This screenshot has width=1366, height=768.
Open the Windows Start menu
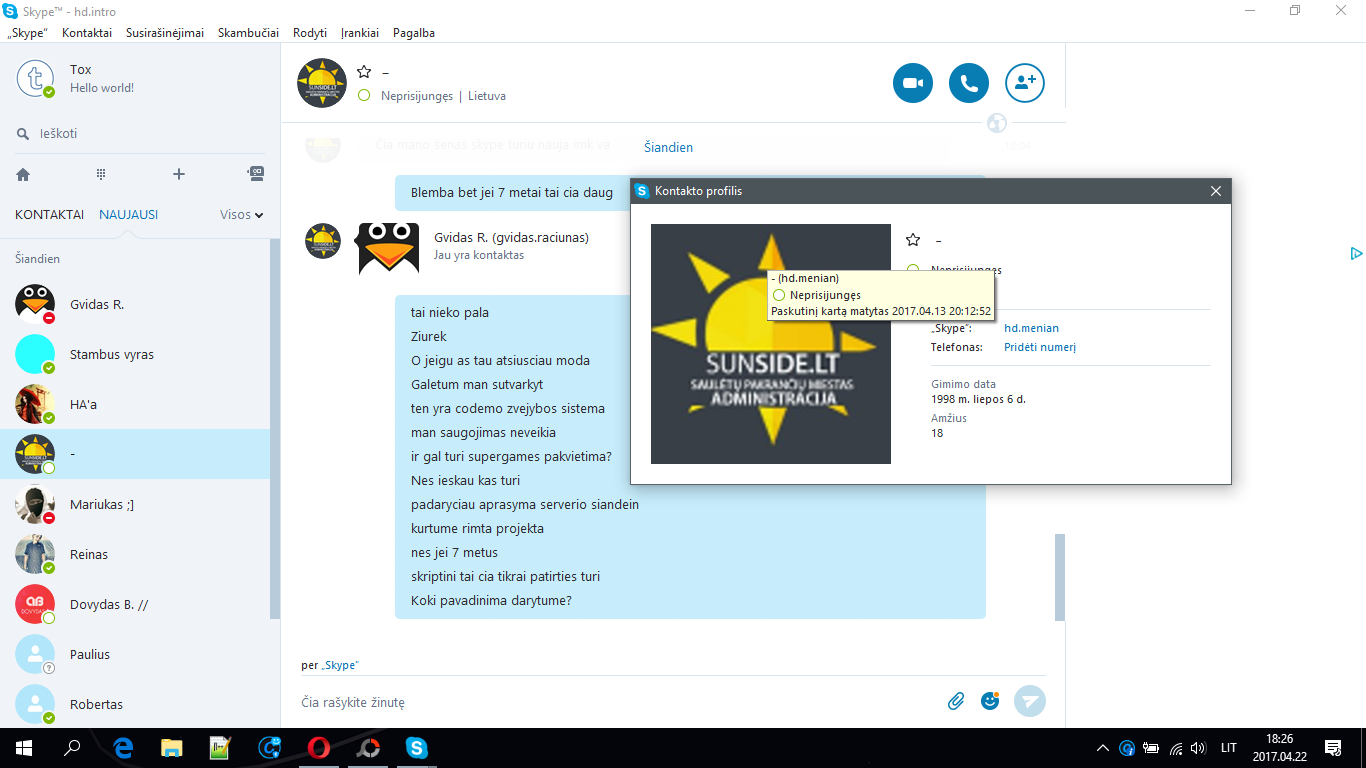pyautogui.click(x=23, y=748)
